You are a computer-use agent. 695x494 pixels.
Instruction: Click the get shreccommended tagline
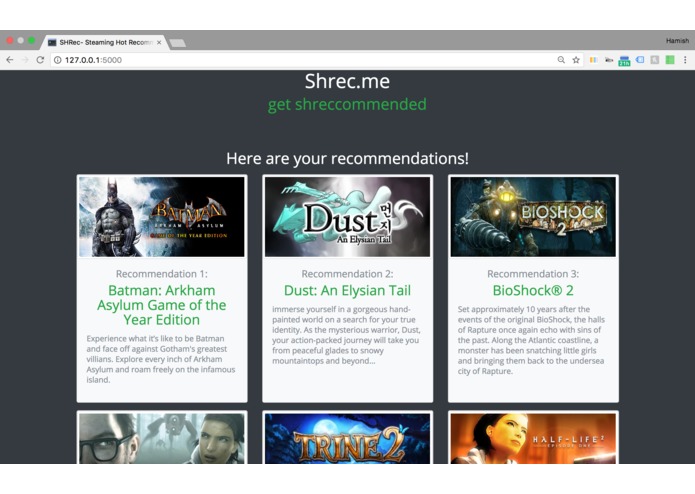348,105
